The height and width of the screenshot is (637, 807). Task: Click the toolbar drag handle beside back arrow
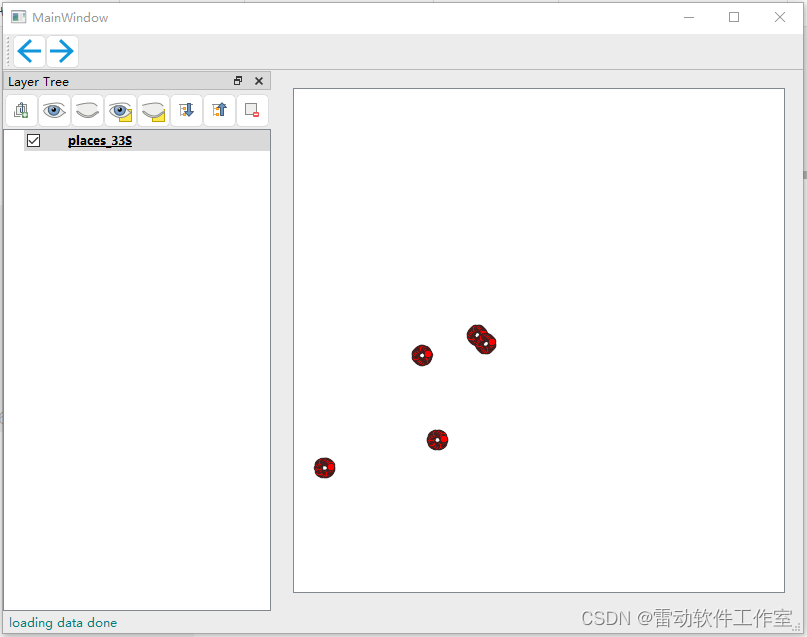8,51
